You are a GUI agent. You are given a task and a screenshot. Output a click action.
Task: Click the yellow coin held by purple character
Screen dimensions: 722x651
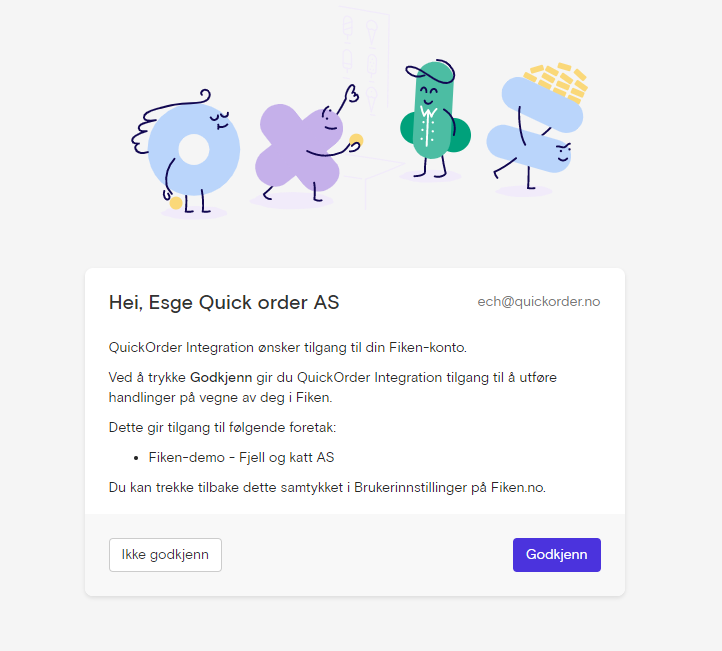click(356, 140)
